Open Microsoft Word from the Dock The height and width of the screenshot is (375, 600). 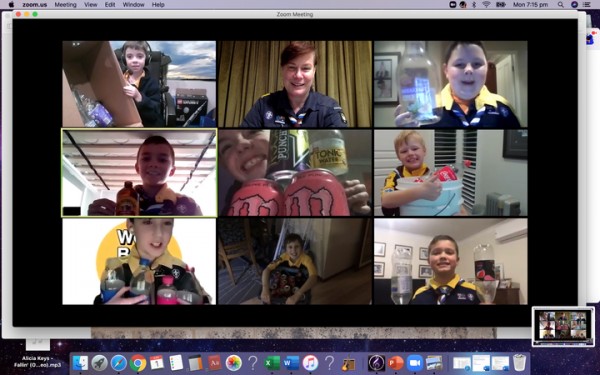[x=291, y=363]
